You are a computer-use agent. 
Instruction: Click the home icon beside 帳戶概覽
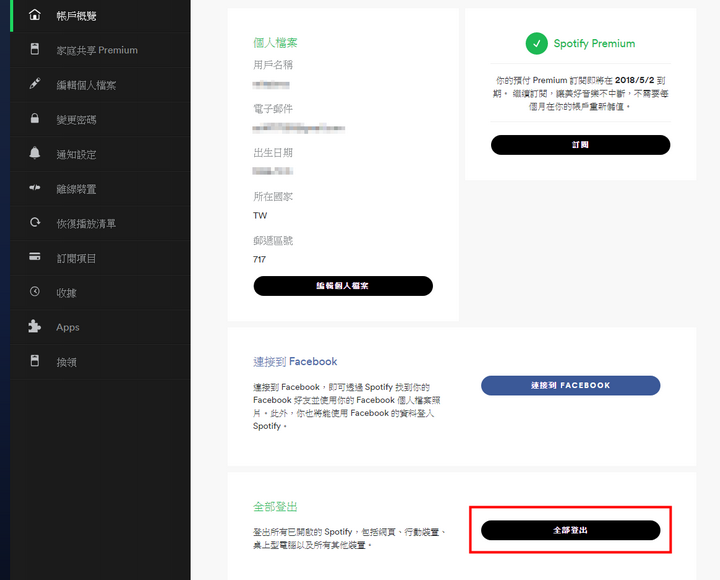pyautogui.click(x=34, y=15)
